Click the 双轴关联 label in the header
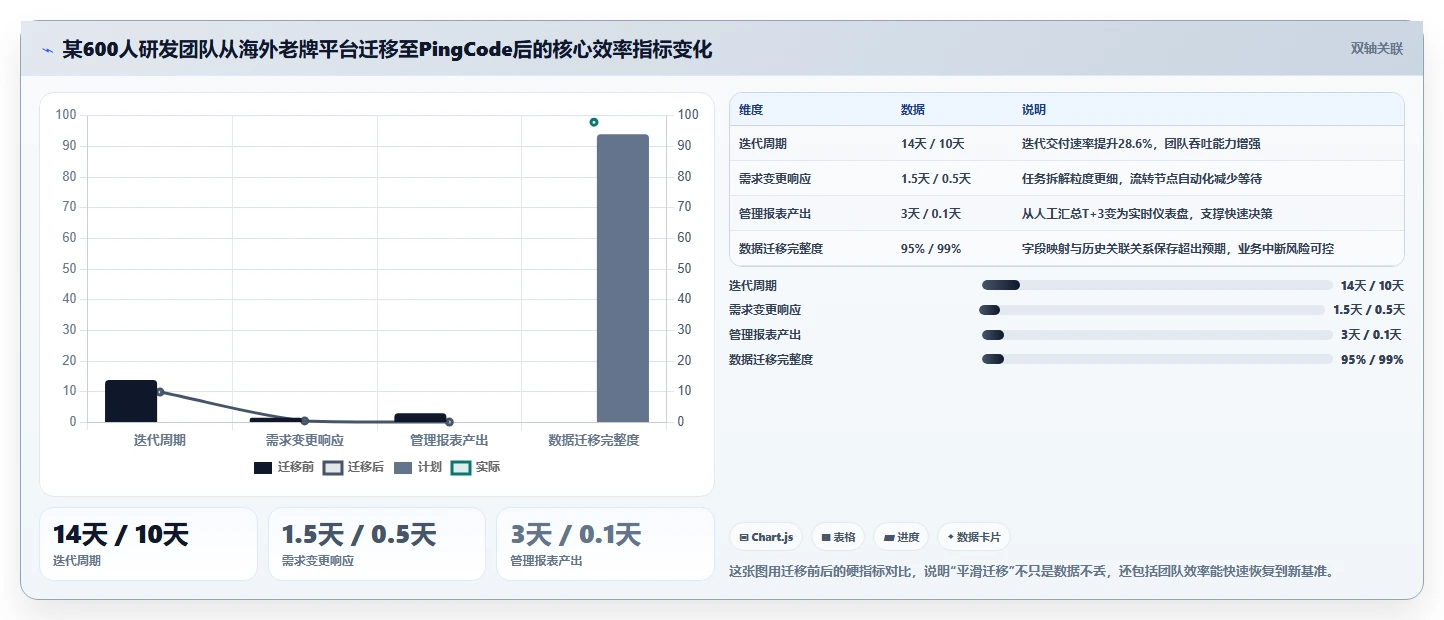 pos(1377,49)
